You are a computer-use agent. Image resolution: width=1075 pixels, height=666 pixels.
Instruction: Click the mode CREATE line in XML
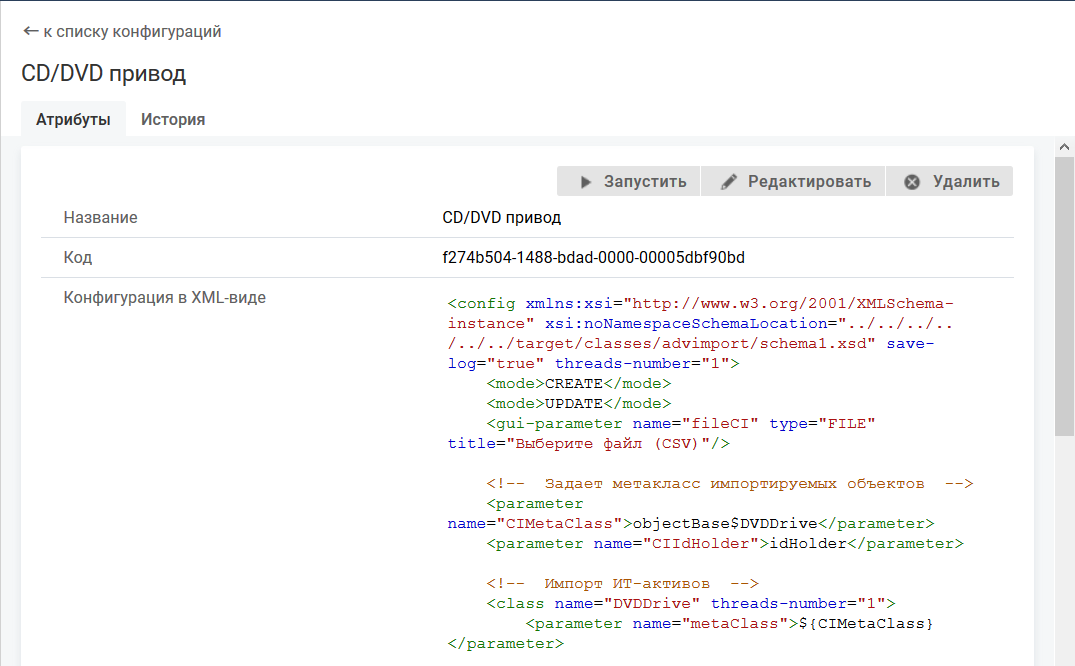578,383
